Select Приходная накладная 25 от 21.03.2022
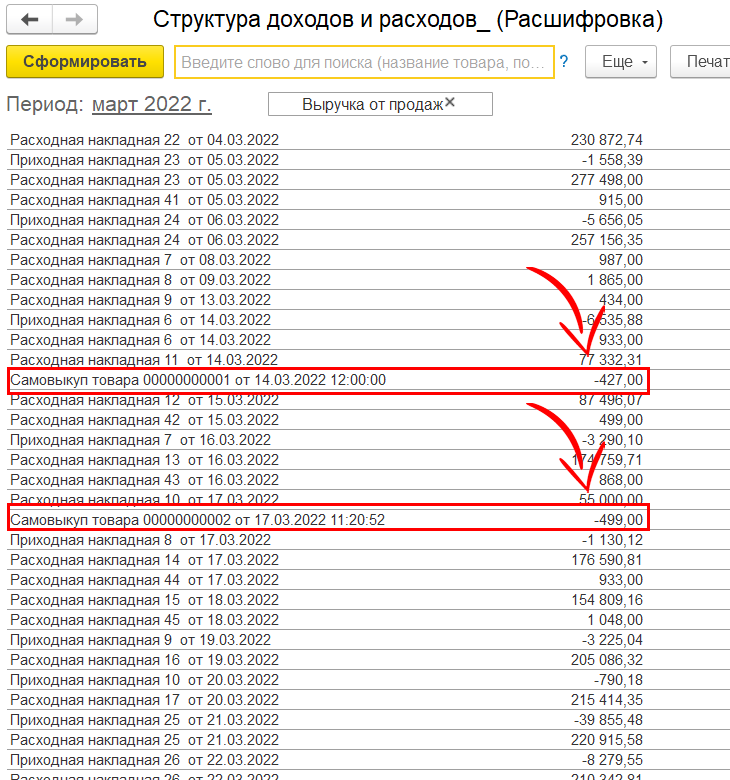This screenshot has width=730, height=780. 144,720
